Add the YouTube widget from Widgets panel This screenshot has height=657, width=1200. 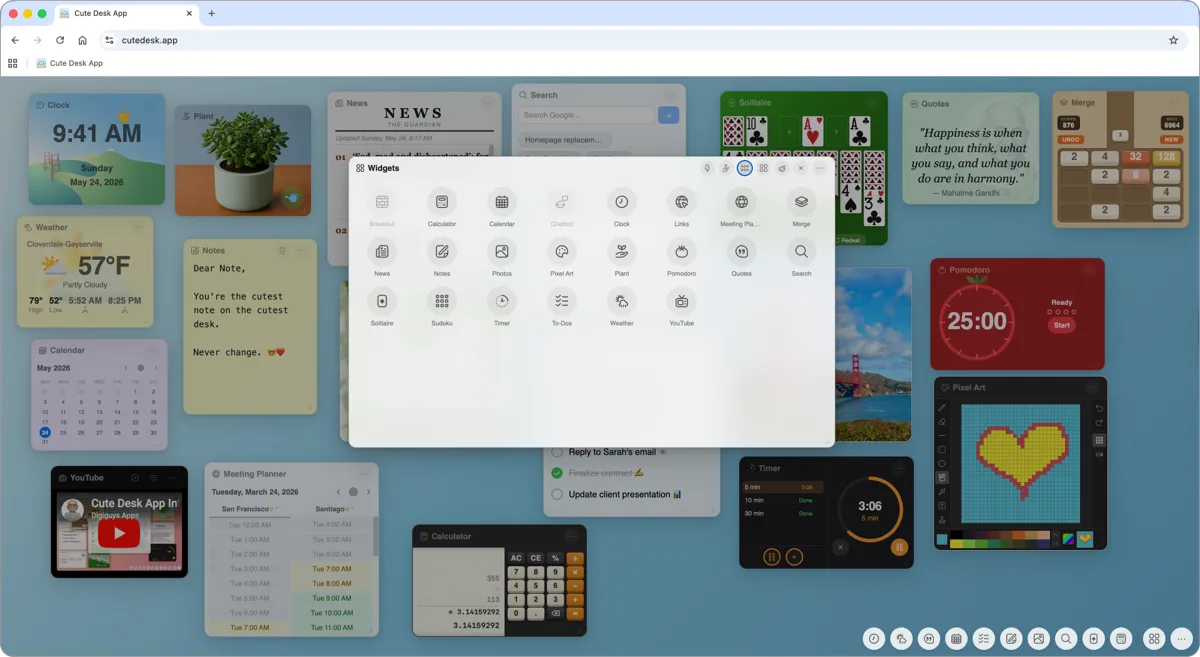point(681,301)
